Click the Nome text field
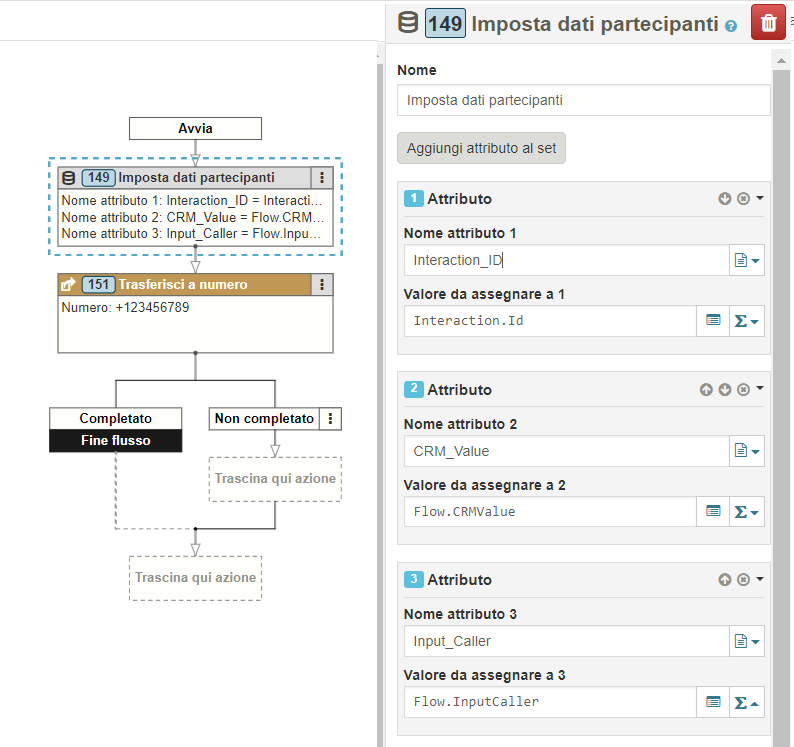 (583, 100)
